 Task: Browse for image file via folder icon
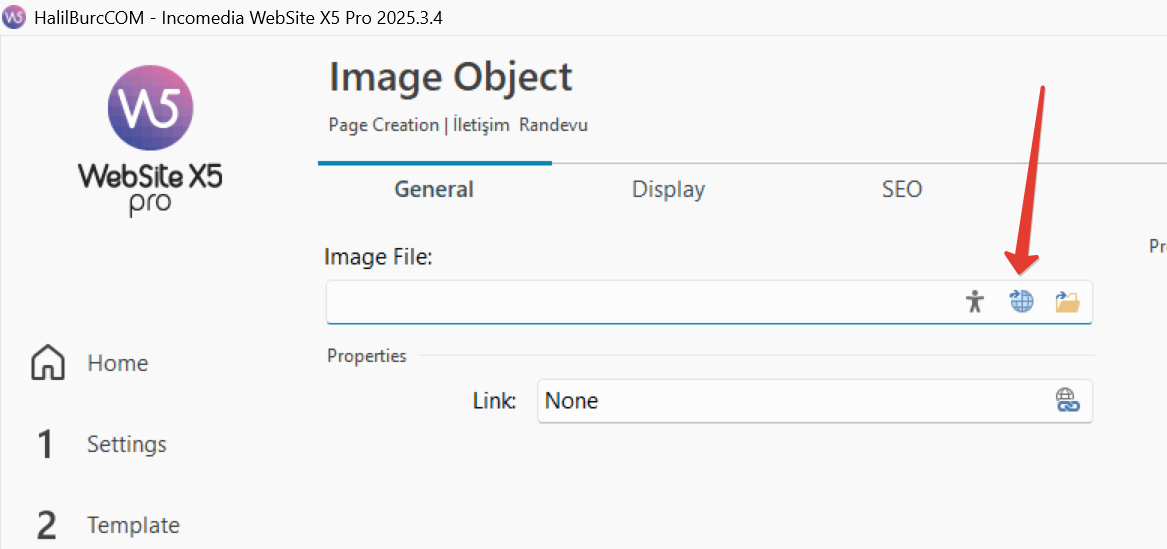click(x=1067, y=301)
